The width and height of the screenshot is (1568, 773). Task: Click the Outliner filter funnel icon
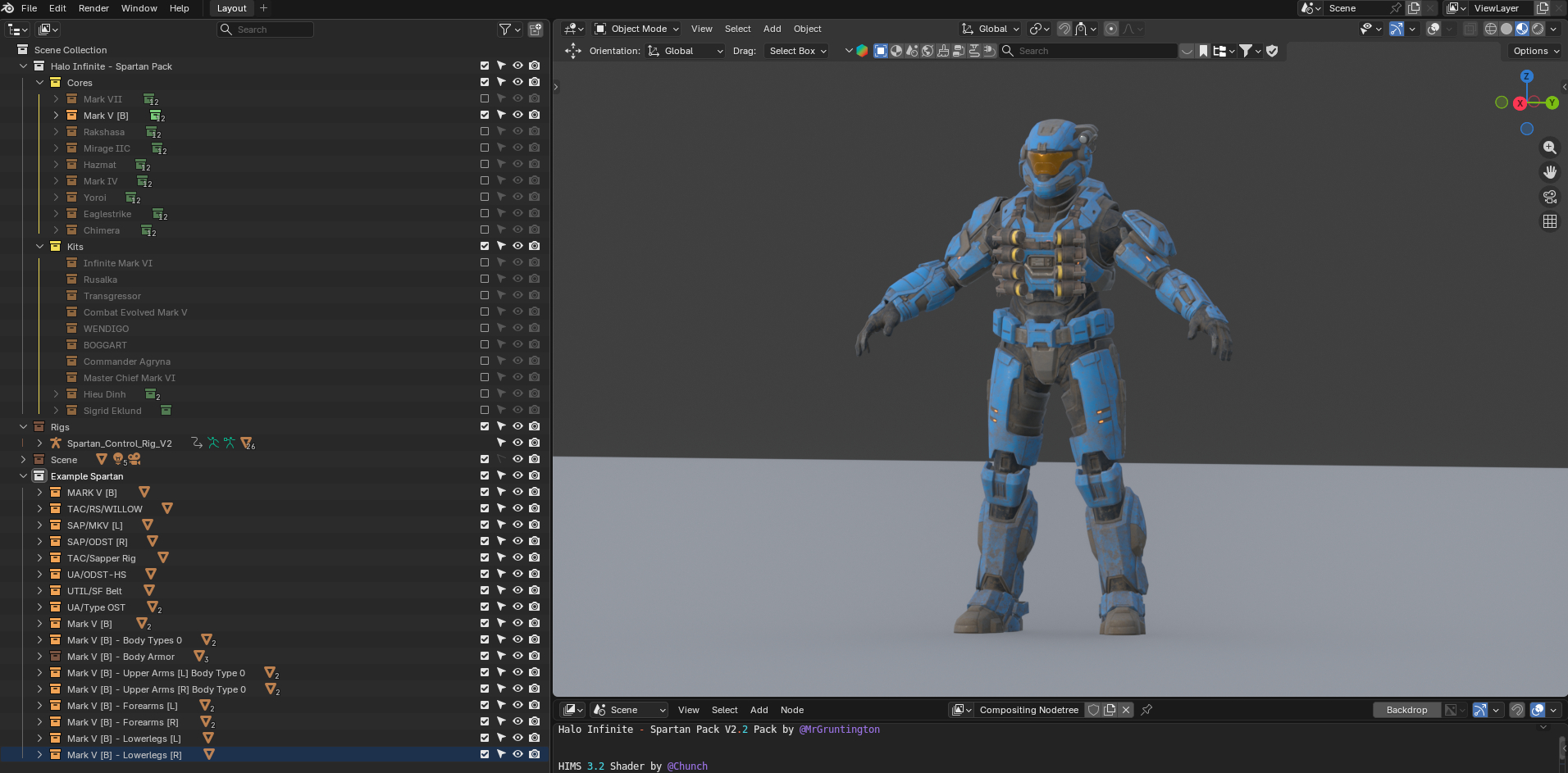click(x=505, y=30)
